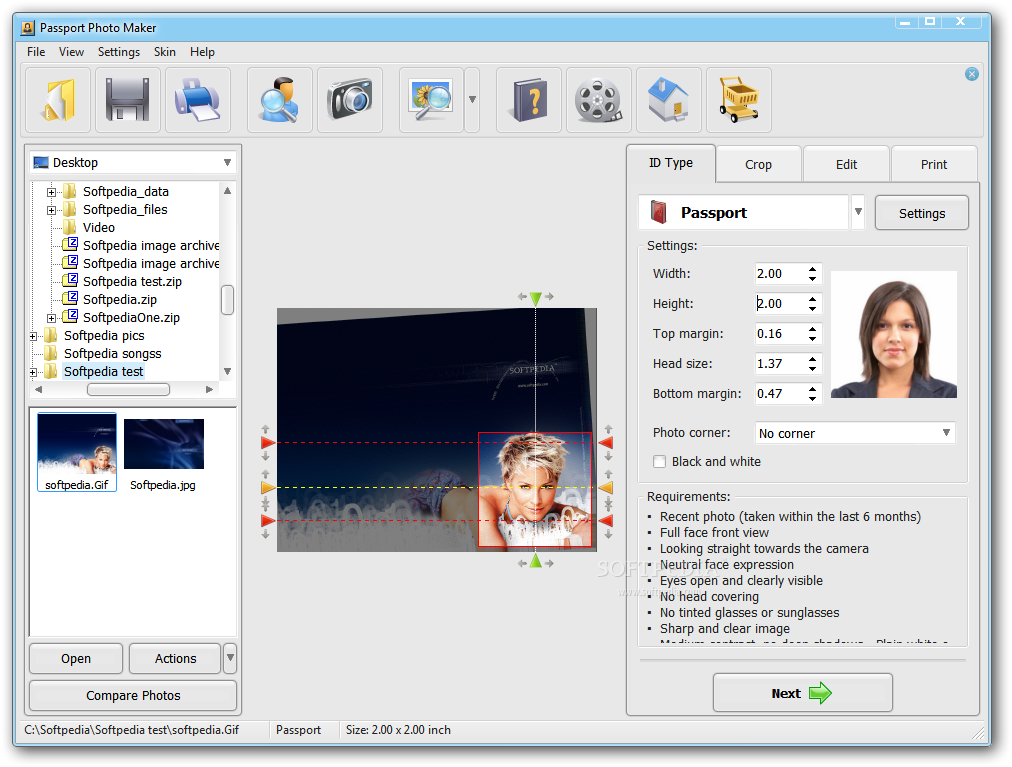Click the left orange eye-line marker
The height and width of the screenshot is (767, 1012).
pos(268,487)
